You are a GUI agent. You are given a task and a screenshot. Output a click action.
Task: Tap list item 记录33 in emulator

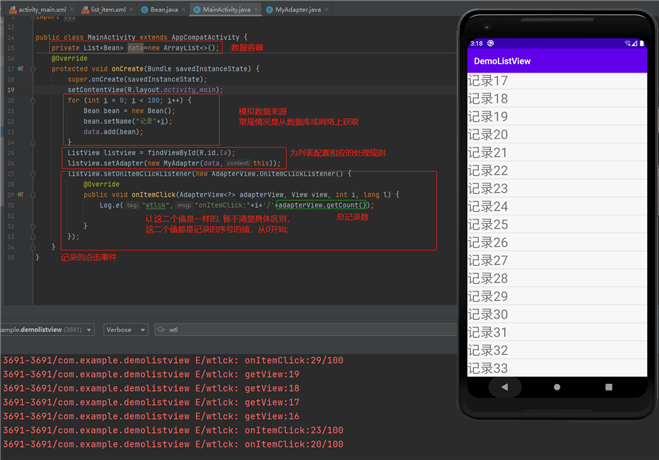557,368
